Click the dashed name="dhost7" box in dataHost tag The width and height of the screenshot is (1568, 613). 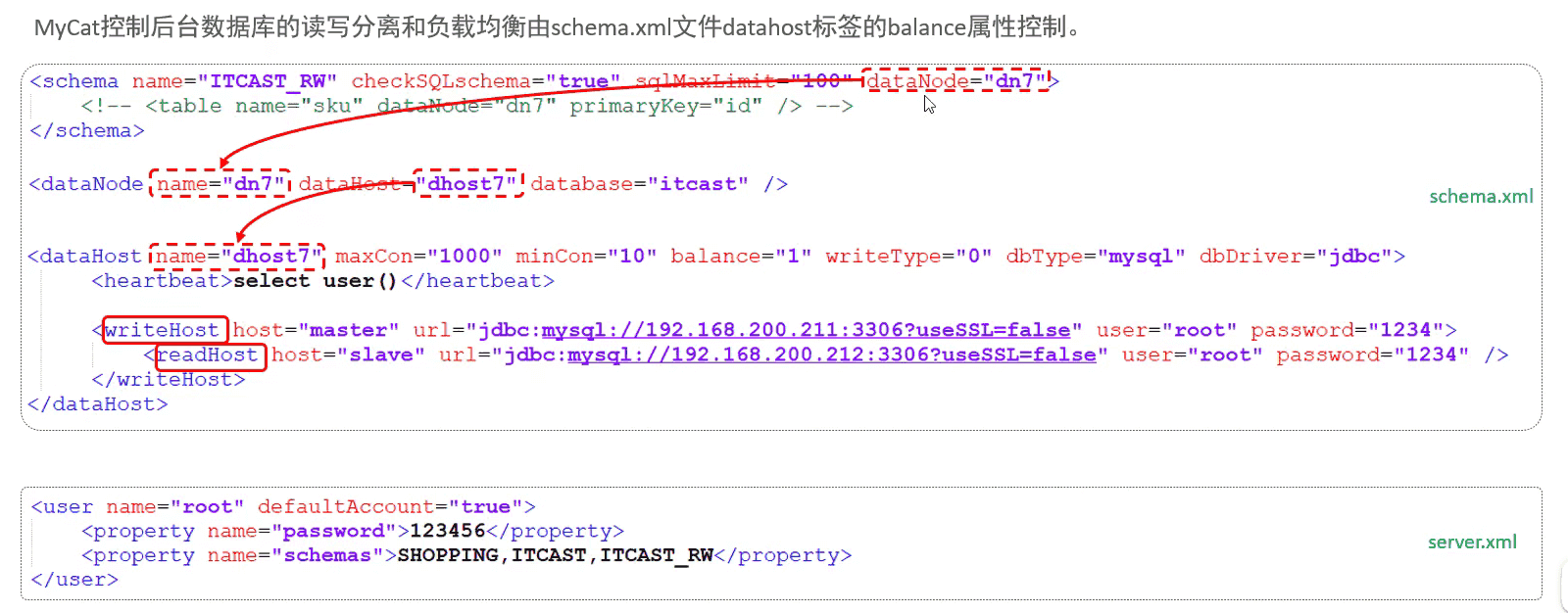pyautogui.click(x=237, y=256)
